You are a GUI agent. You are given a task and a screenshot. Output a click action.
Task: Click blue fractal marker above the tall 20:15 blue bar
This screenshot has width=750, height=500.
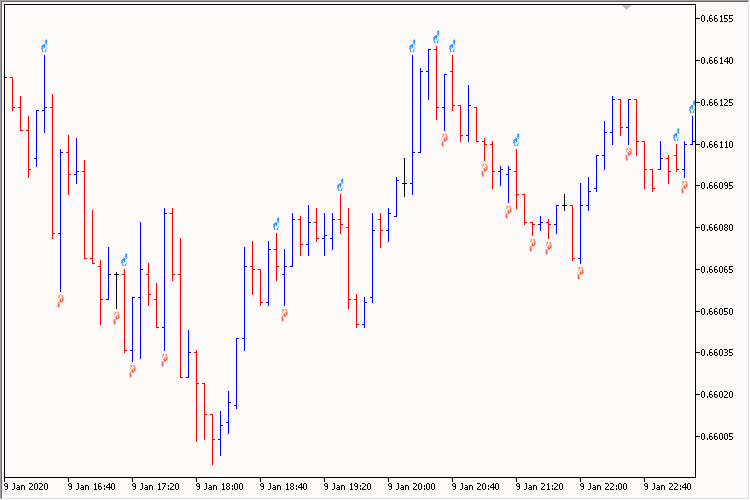coord(412,46)
